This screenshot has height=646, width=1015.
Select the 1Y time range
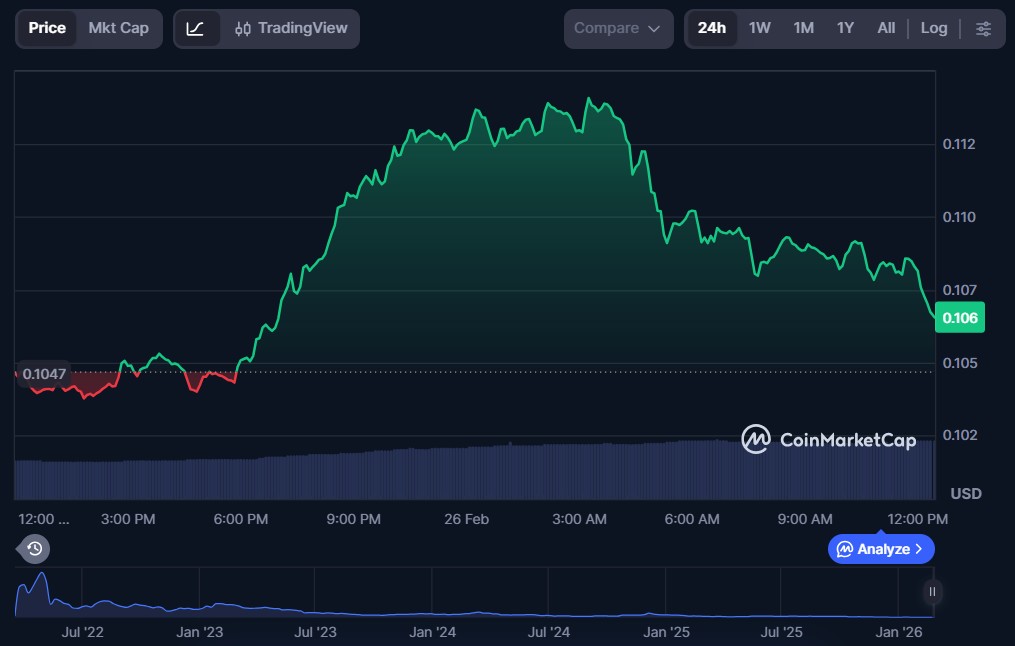click(845, 28)
